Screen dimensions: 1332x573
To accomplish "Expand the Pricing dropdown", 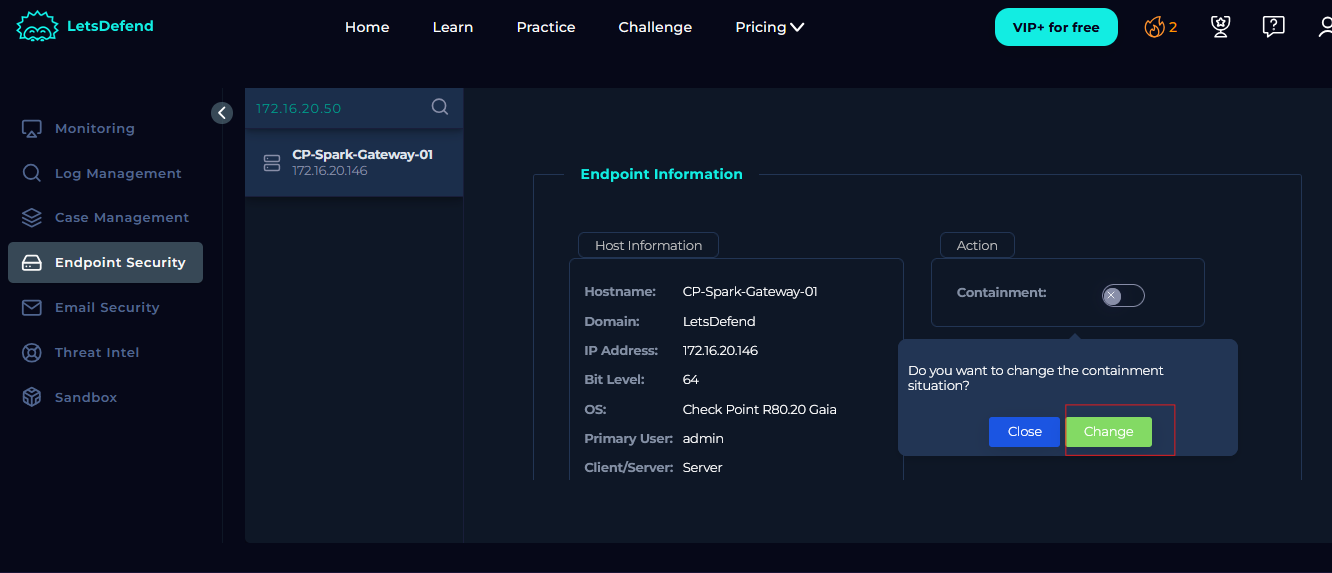I will [769, 27].
